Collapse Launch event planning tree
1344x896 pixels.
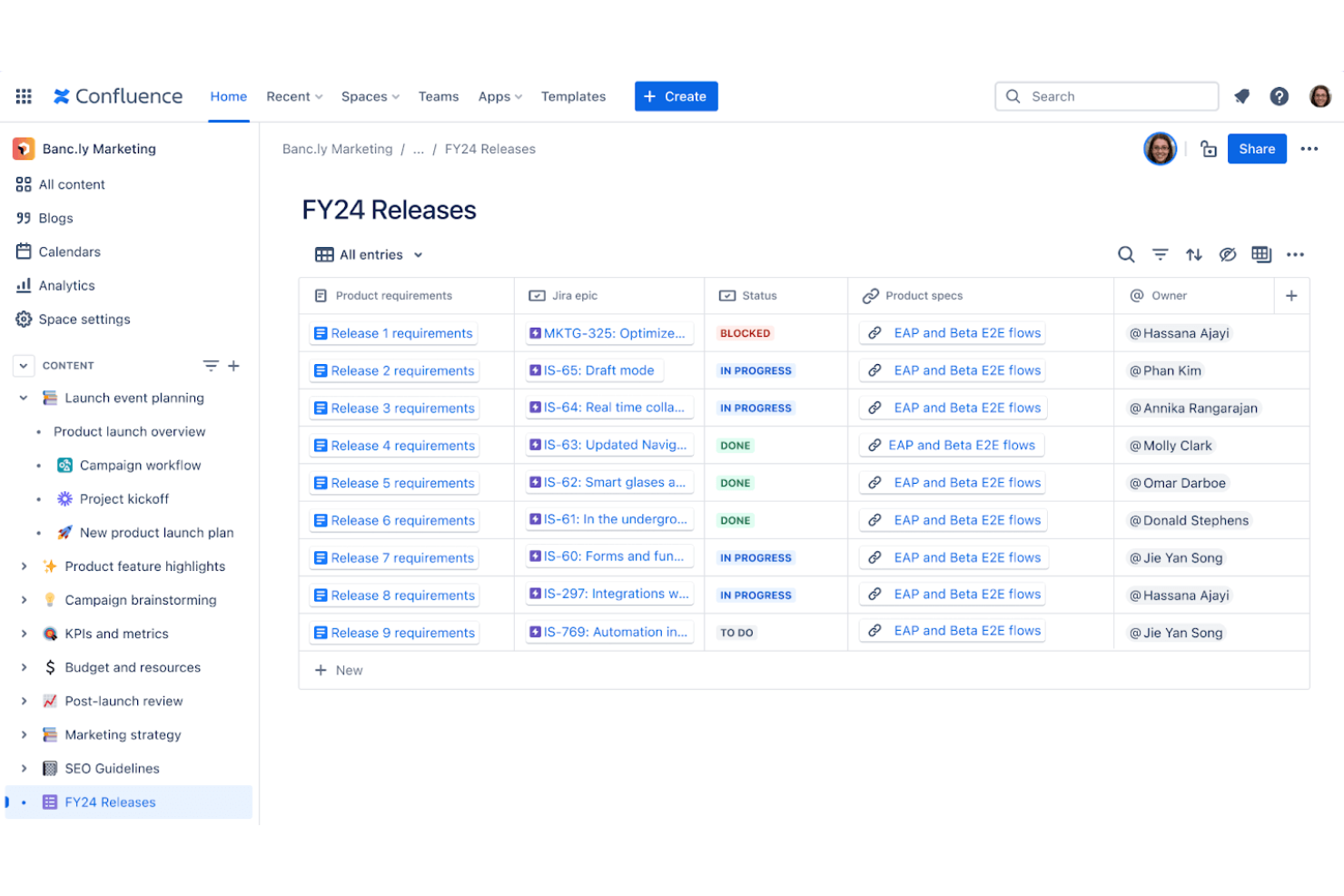[24, 398]
